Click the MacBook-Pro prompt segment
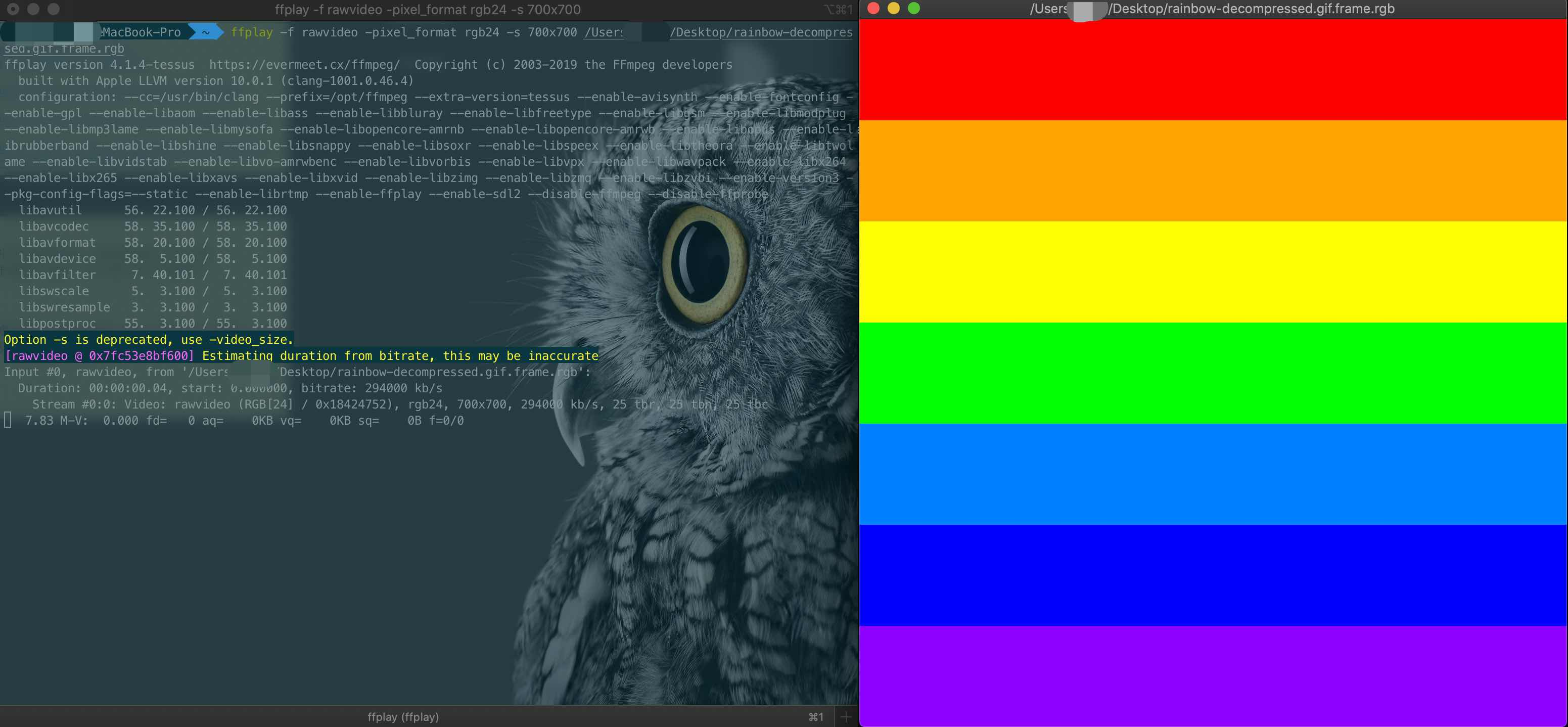 pyautogui.click(x=141, y=32)
